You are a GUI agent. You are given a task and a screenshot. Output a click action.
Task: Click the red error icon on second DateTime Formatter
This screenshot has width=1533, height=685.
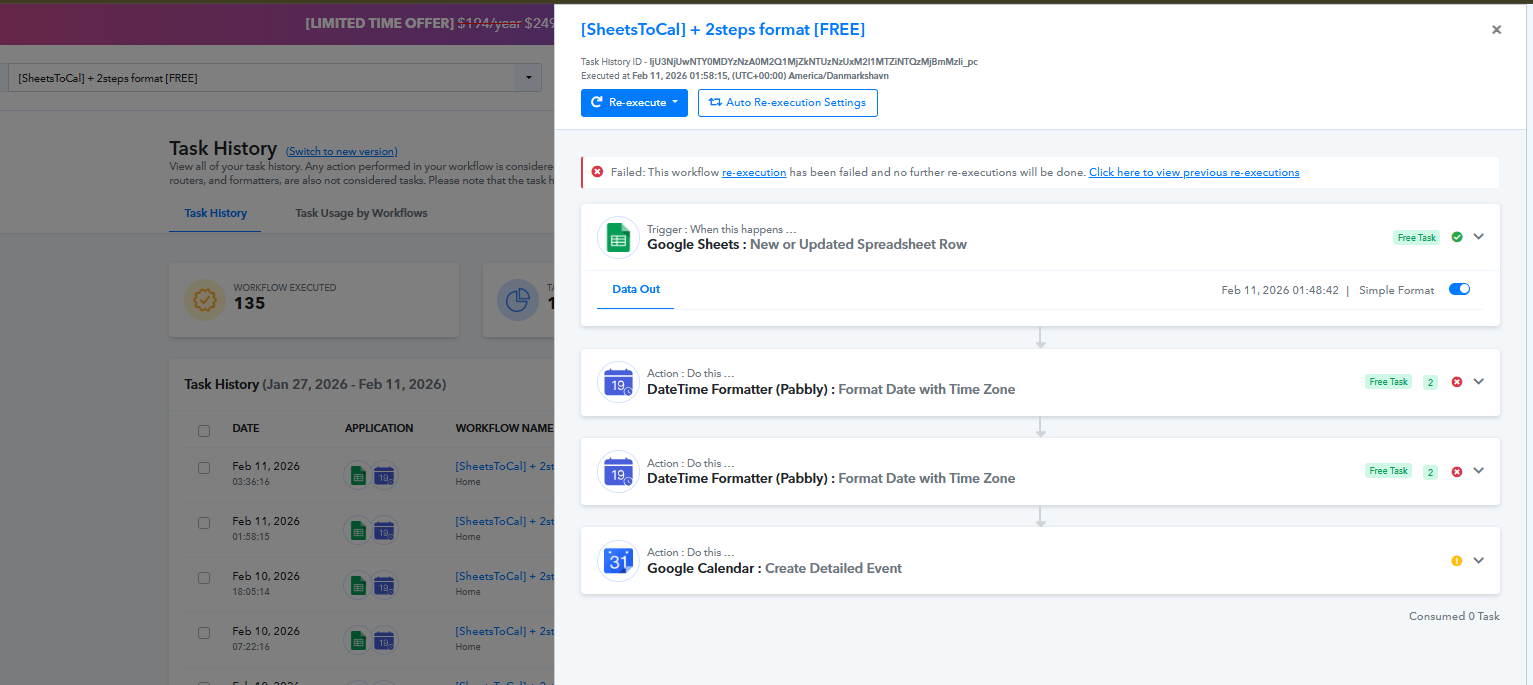click(x=1456, y=471)
